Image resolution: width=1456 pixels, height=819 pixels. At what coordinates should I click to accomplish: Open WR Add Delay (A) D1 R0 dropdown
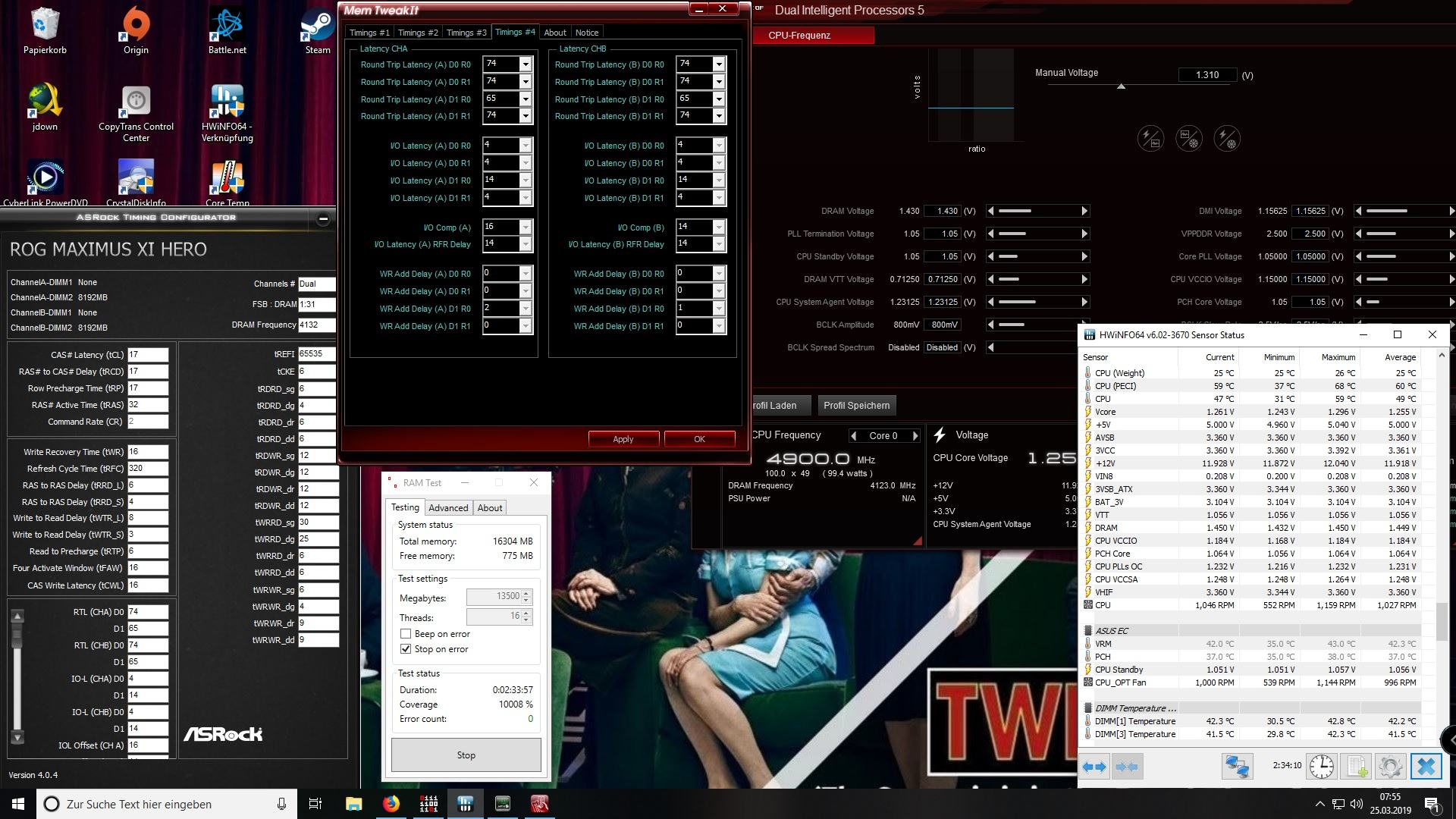pyautogui.click(x=525, y=309)
